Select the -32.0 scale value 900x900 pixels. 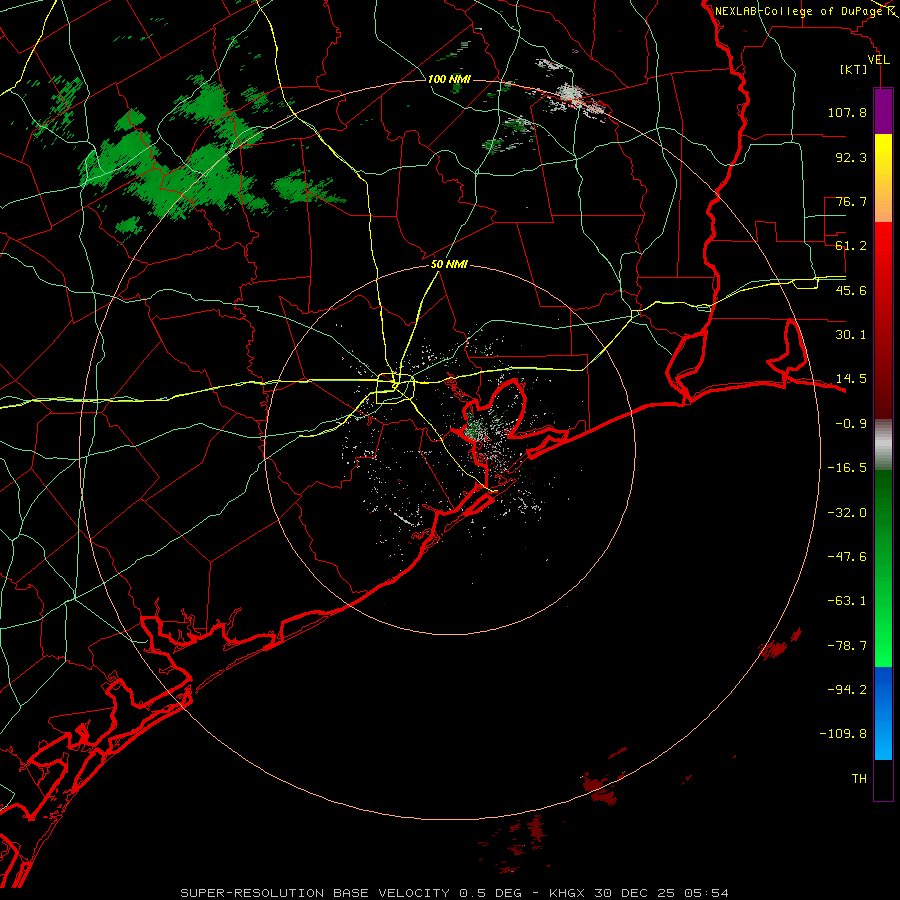coord(847,513)
